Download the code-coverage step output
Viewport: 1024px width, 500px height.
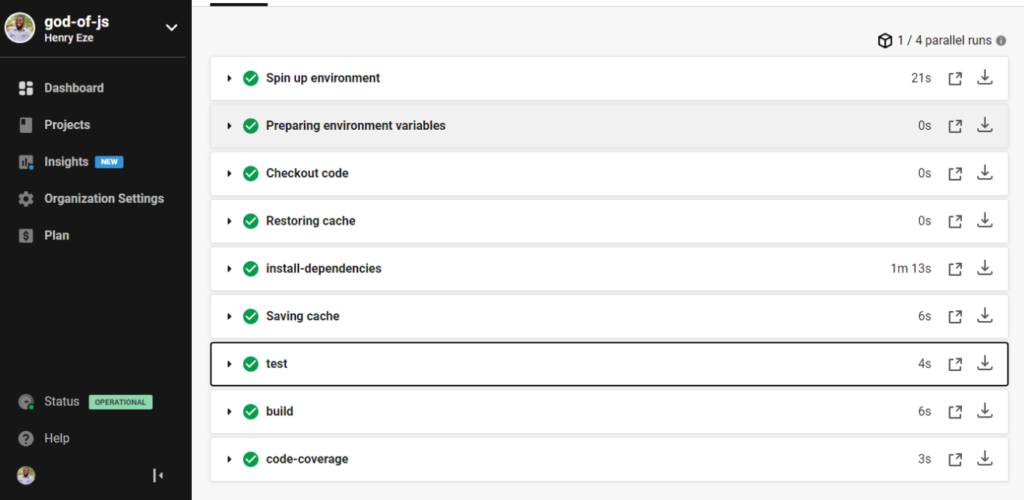tap(985, 459)
